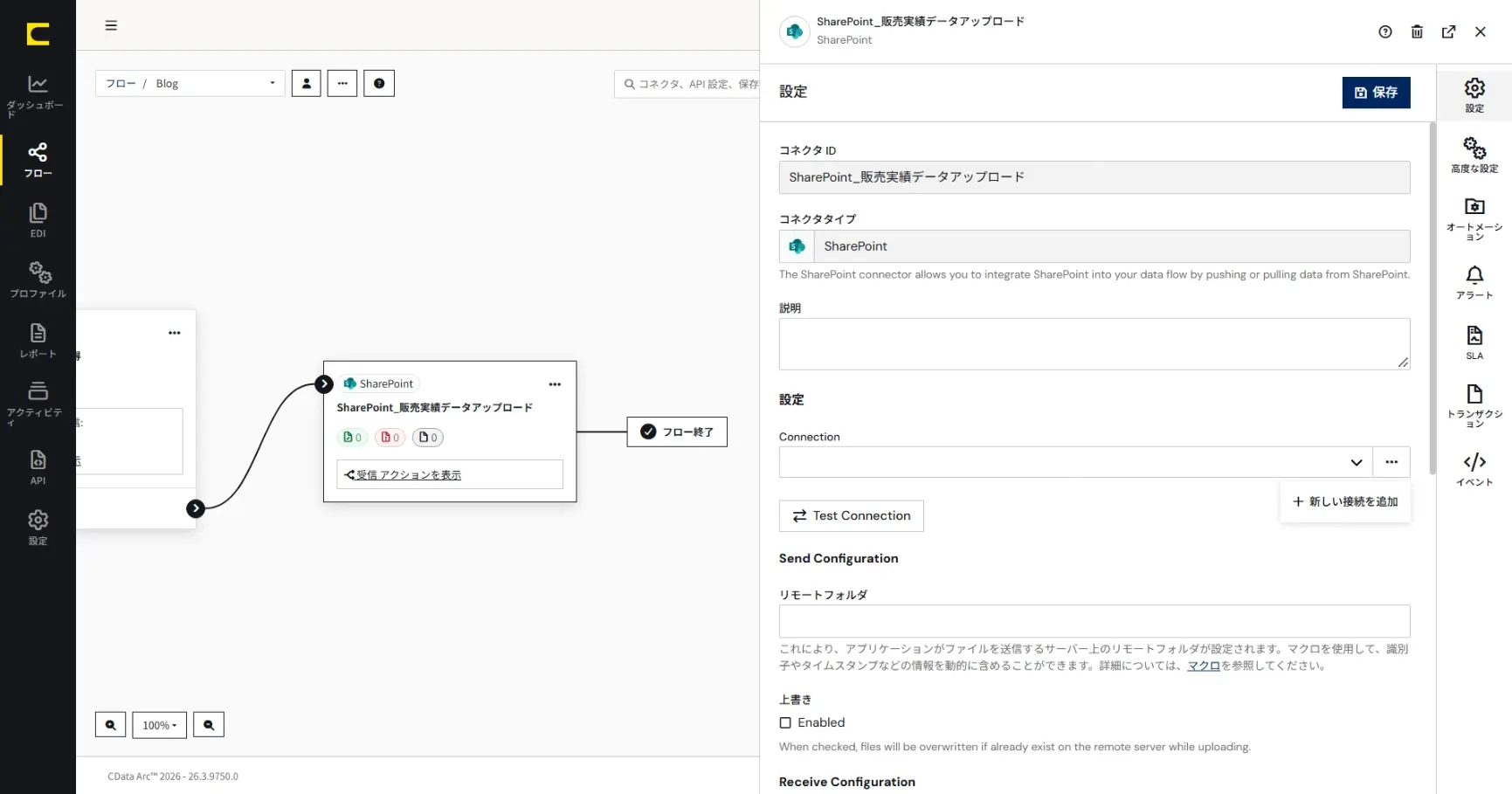Switch to SLA tab
The width and height of the screenshot is (1512, 794).
click(1474, 342)
